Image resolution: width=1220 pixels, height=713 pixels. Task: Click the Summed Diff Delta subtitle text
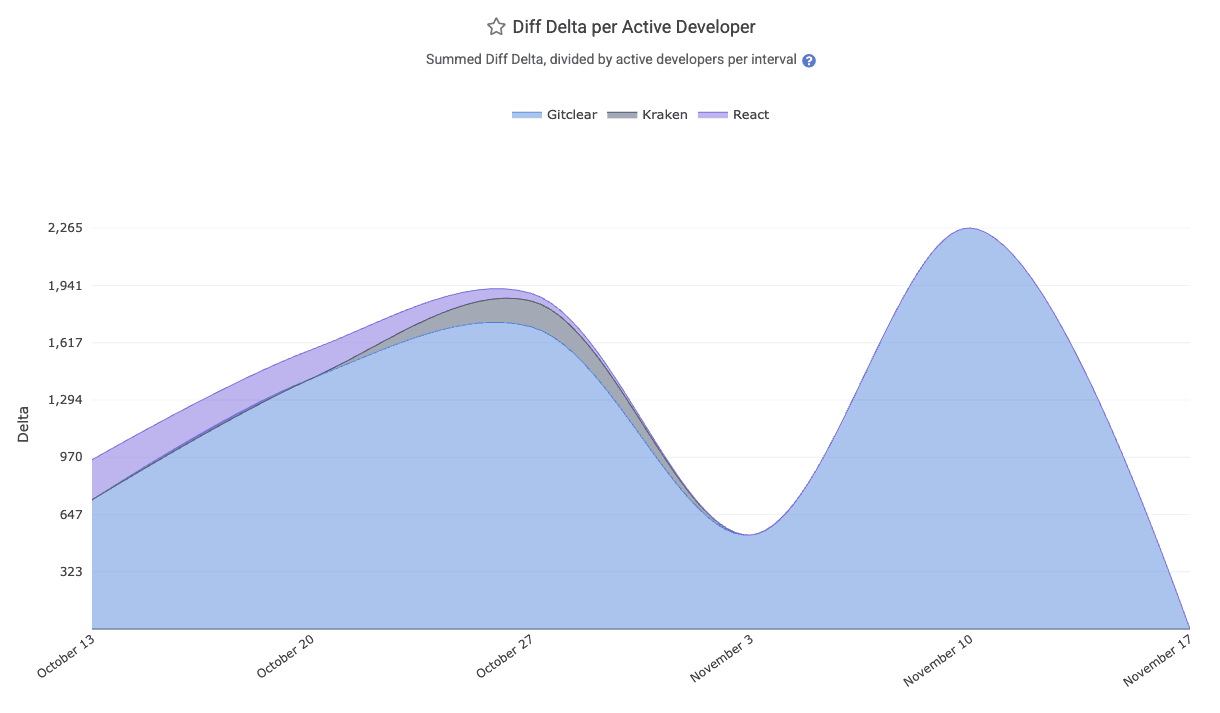611,60
